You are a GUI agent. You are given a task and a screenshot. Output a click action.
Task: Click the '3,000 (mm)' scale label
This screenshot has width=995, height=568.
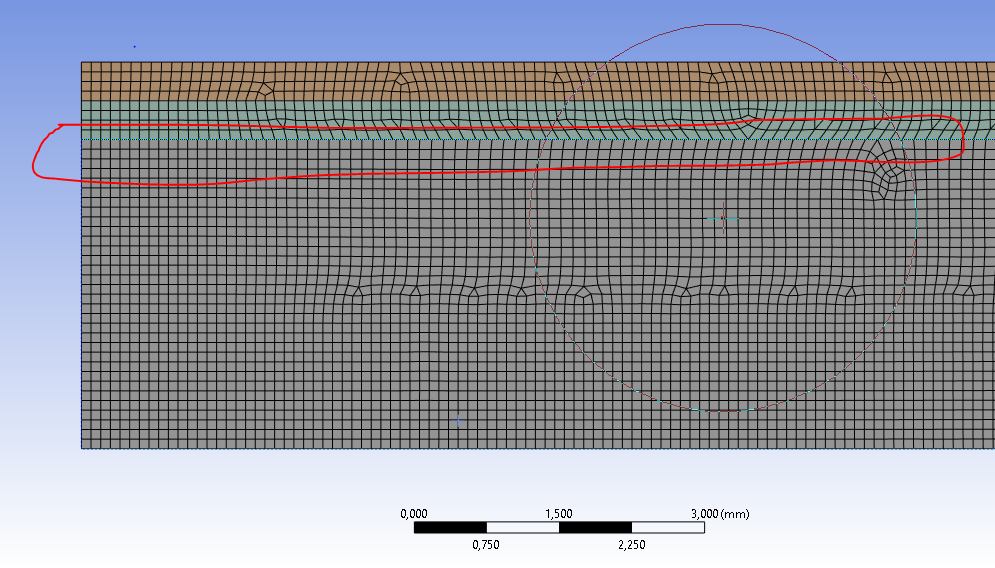click(720, 513)
